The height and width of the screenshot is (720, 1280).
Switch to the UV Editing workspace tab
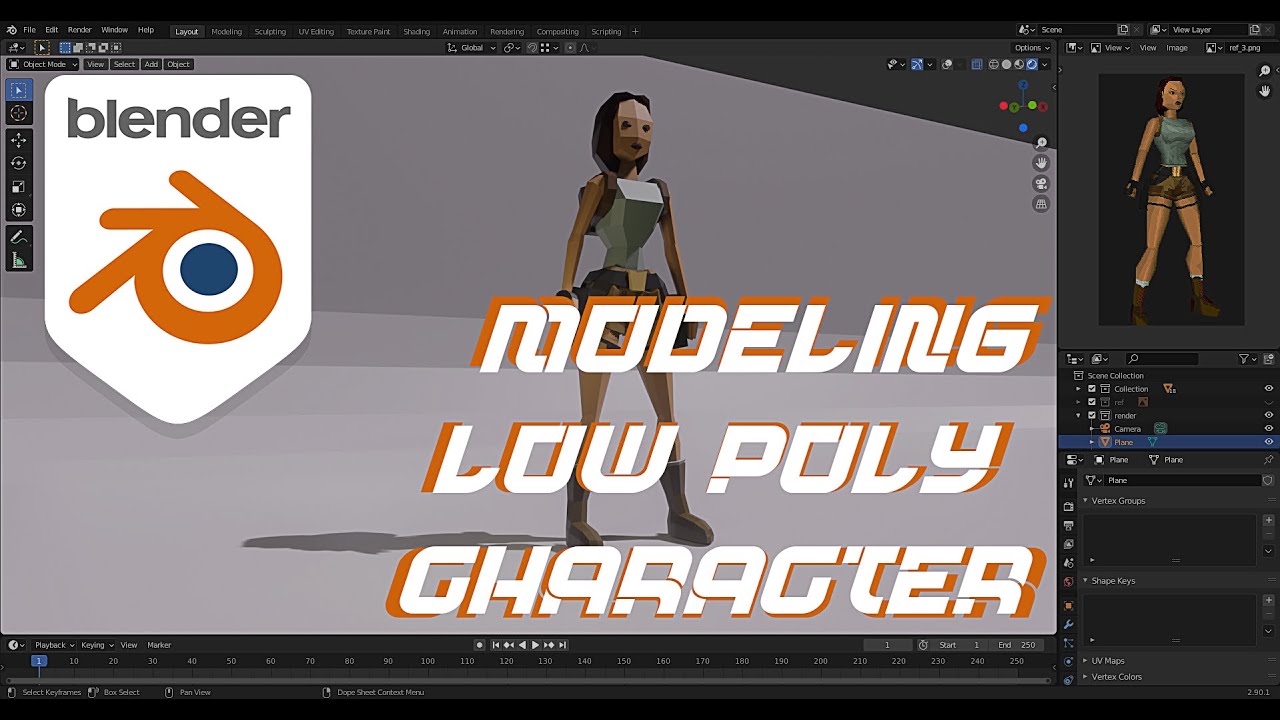point(316,31)
